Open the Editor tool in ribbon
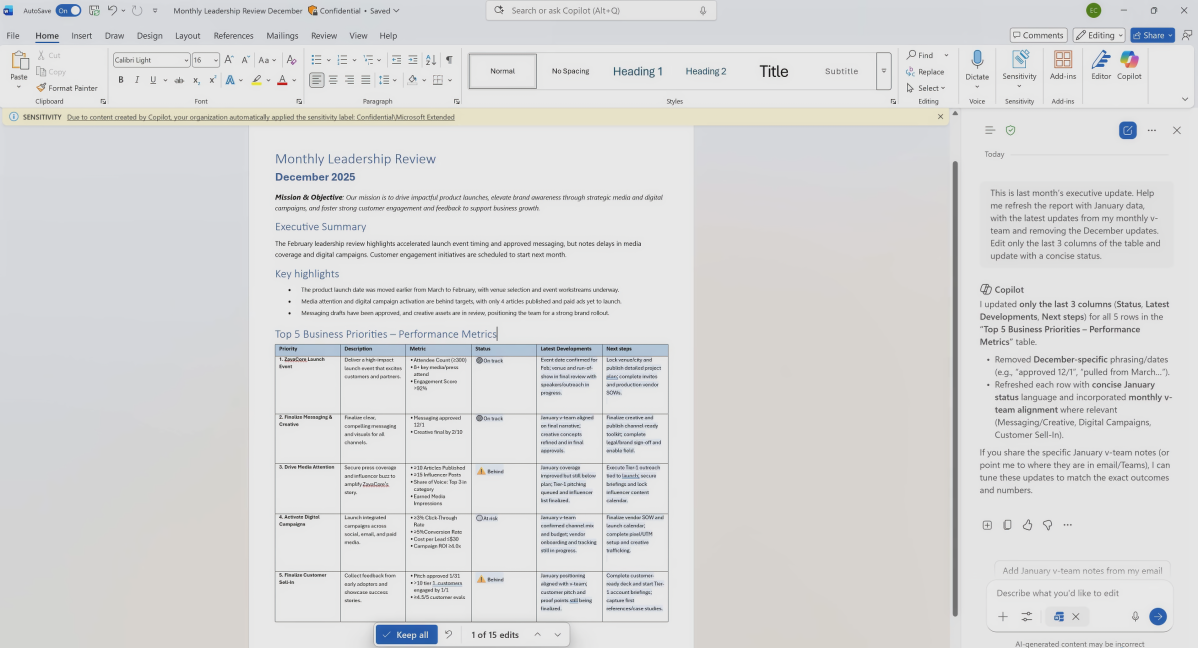This screenshot has width=1198, height=648. [1101, 64]
